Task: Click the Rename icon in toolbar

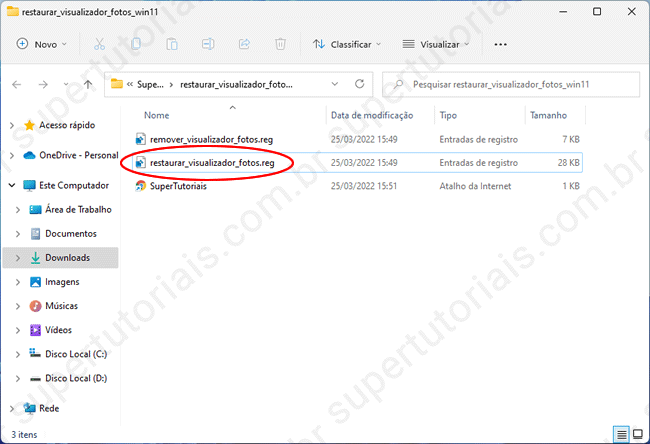Action: 208,44
